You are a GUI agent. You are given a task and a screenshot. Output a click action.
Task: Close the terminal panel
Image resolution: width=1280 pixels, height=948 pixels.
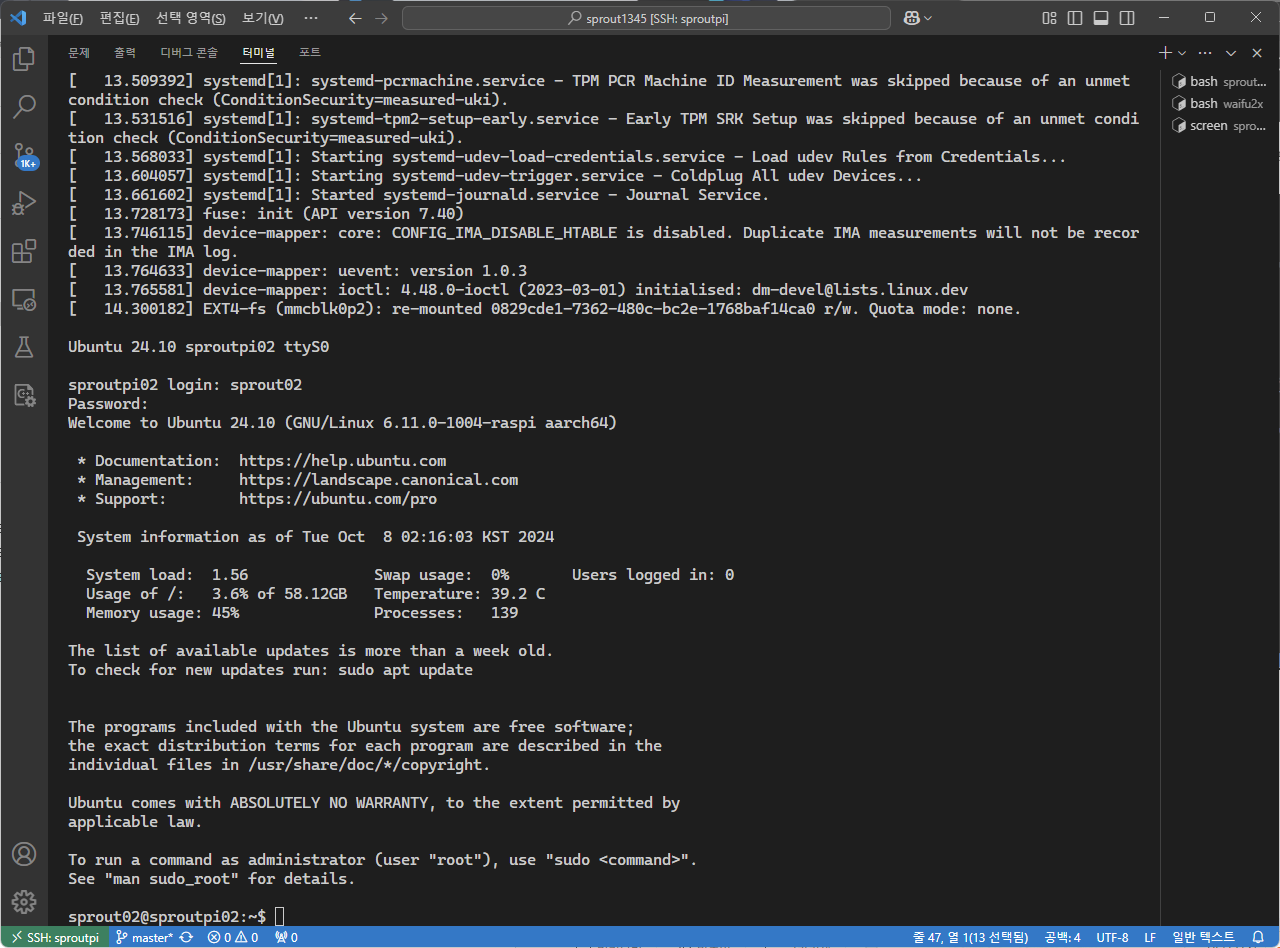tap(1256, 52)
